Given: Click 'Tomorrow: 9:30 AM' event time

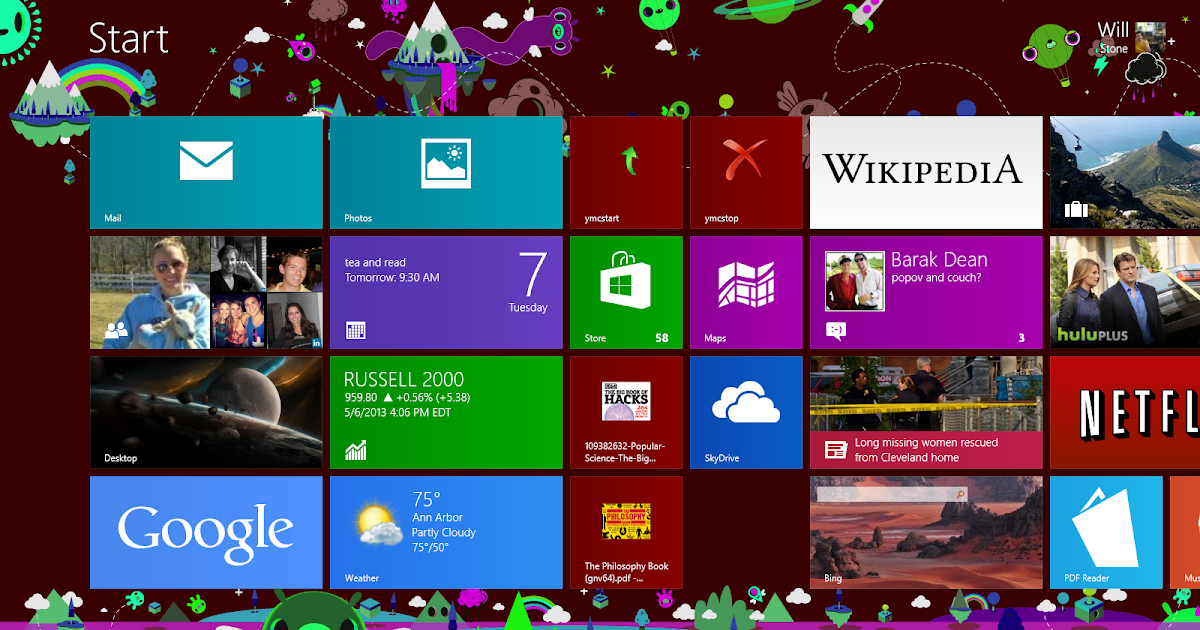Looking at the screenshot, I should [x=392, y=277].
